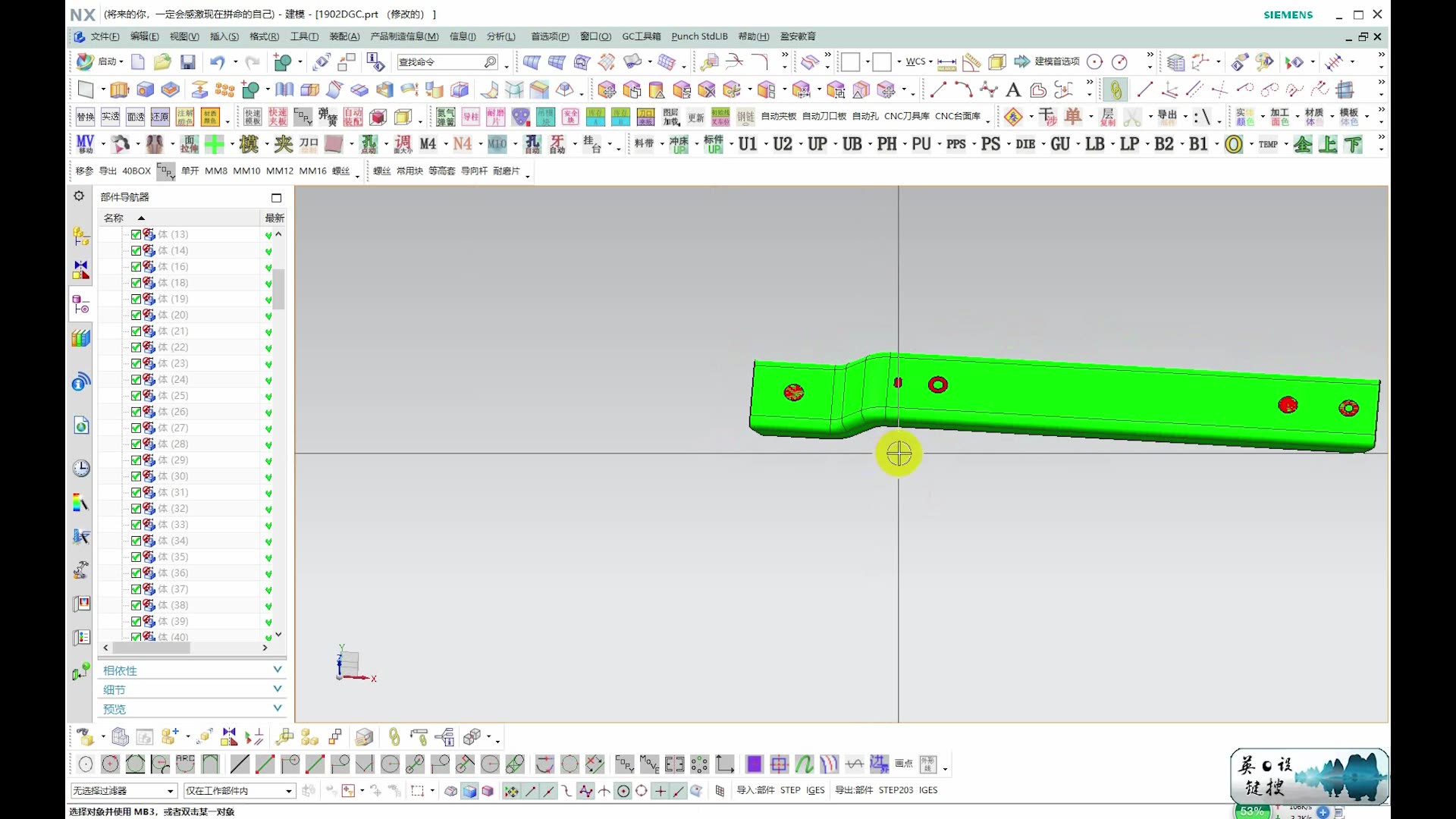Click the MM10 text button
The width and height of the screenshot is (1456, 819).
[246, 171]
